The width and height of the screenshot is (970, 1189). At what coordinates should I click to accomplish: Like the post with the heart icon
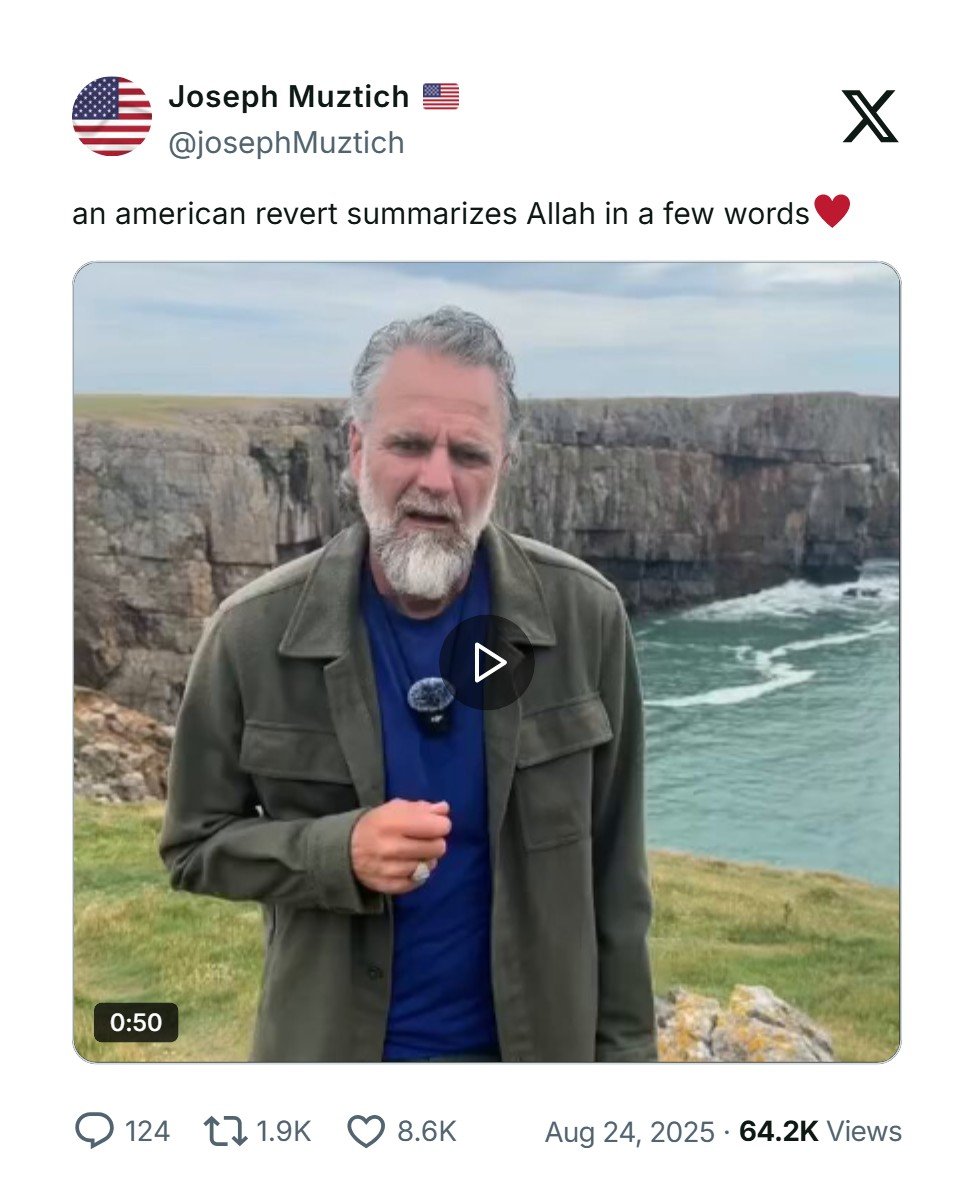(365, 1131)
